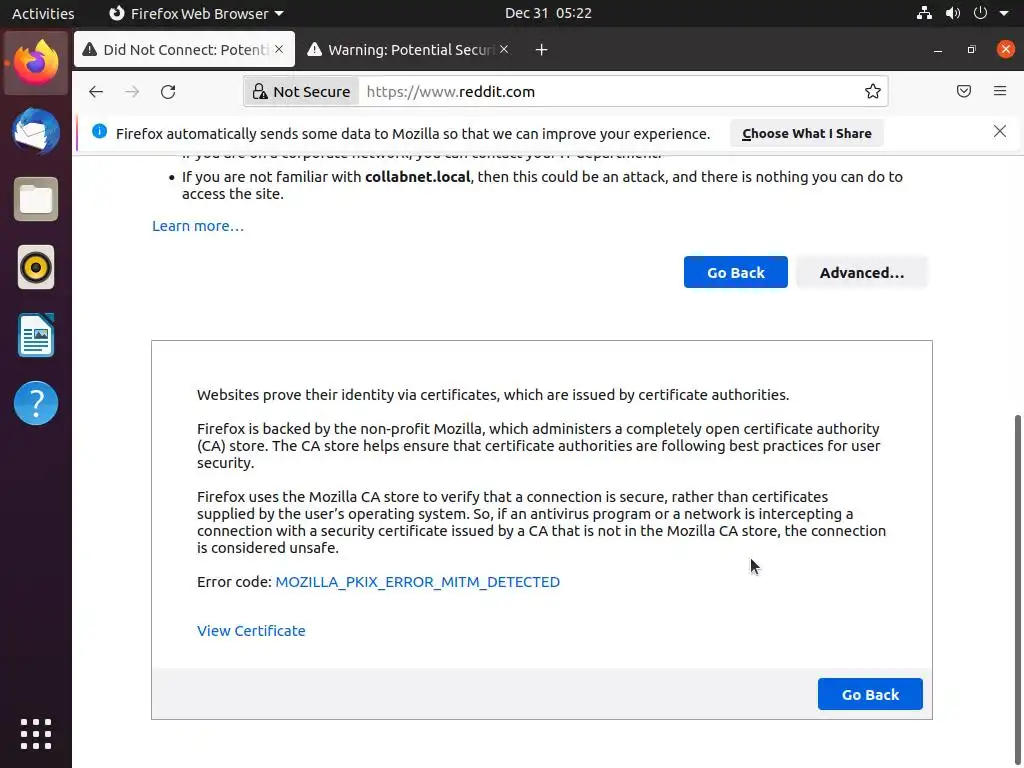Close the Firefox window

(1006, 50)
